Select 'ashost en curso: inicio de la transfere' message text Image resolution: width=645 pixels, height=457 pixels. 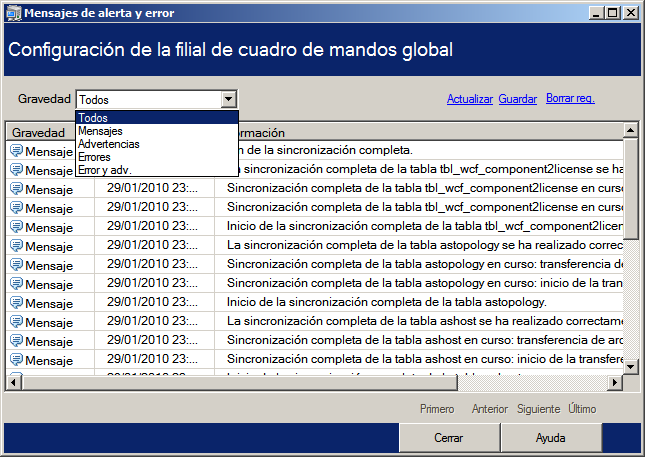coord(425,359)
